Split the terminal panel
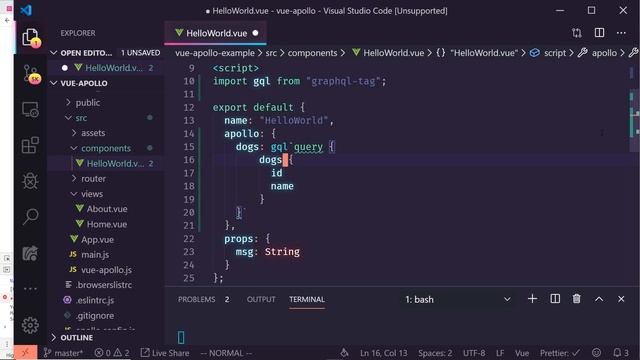The width and height of the screenshot is (640, 360). pyautogui.click(x=555, y=299)
